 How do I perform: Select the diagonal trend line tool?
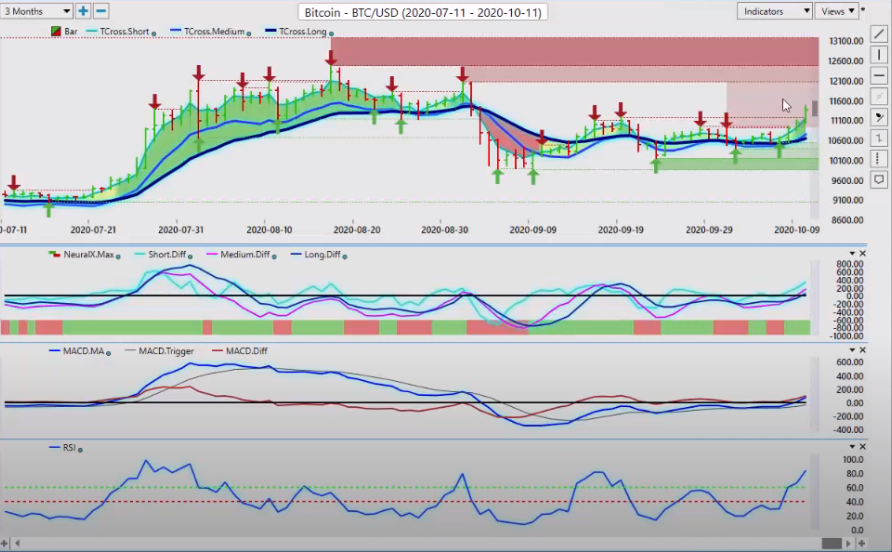879,34
